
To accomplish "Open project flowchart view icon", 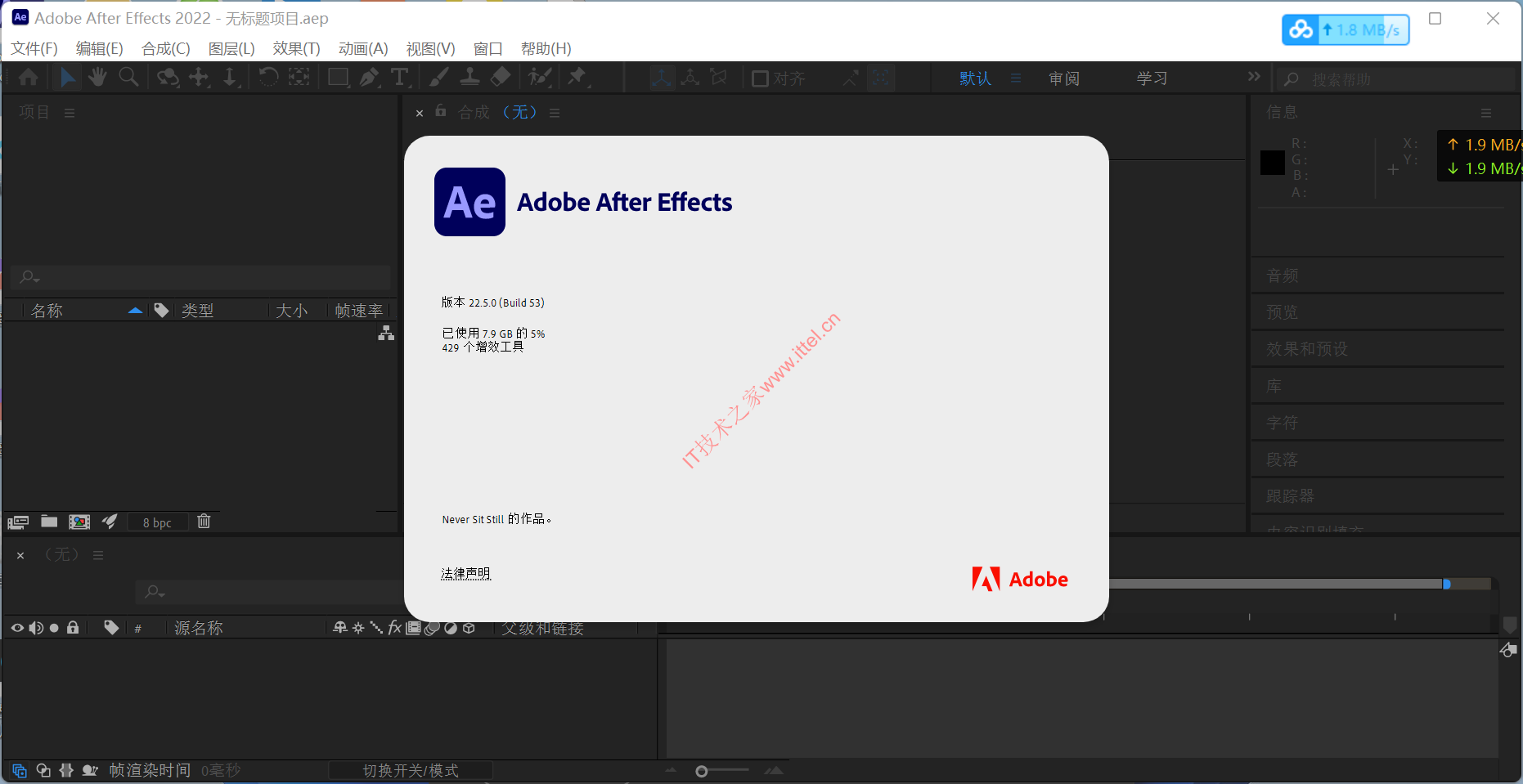I will tap(386, 333).
